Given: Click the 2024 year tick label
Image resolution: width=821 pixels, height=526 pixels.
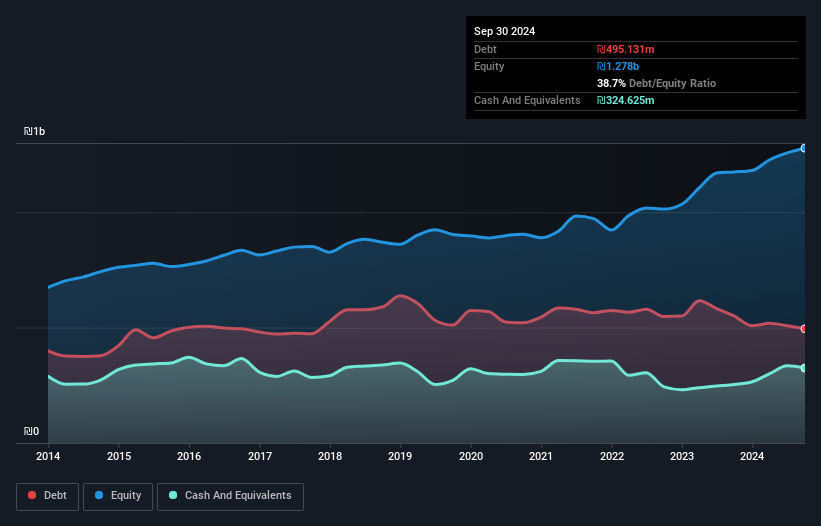Looking at the screenshot, I should [753, 456].
